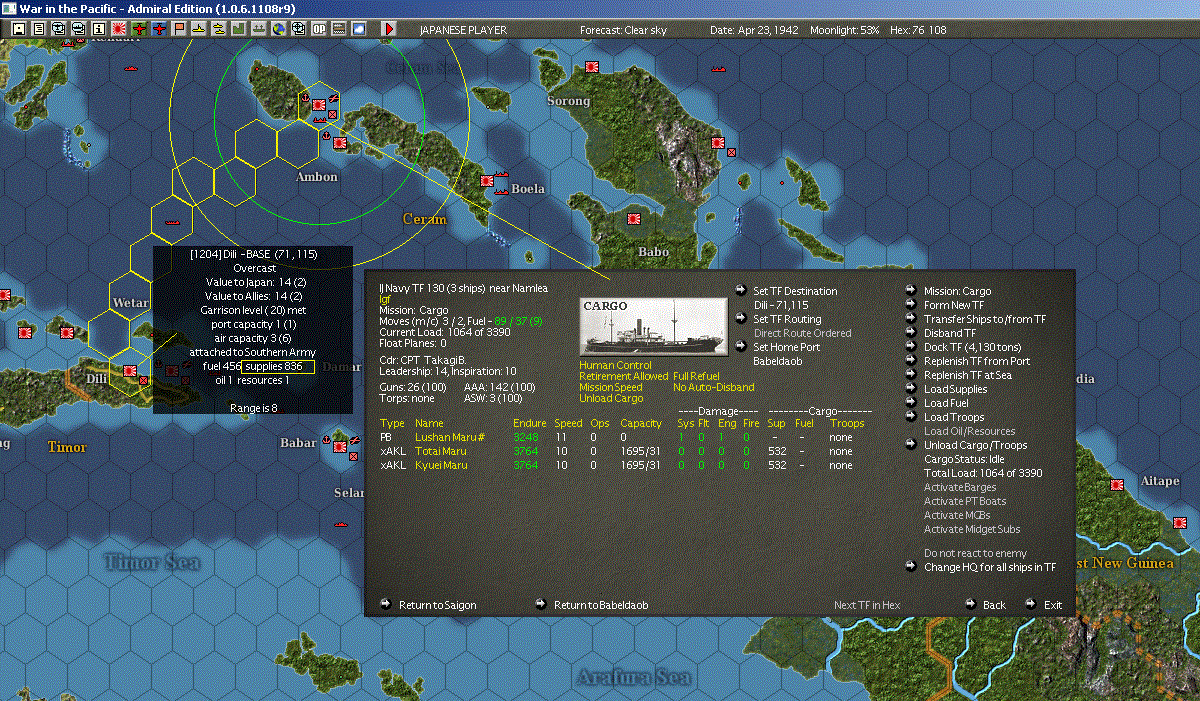
Task: Click the crosshair target toolbar icon
Action: (298, 29)
